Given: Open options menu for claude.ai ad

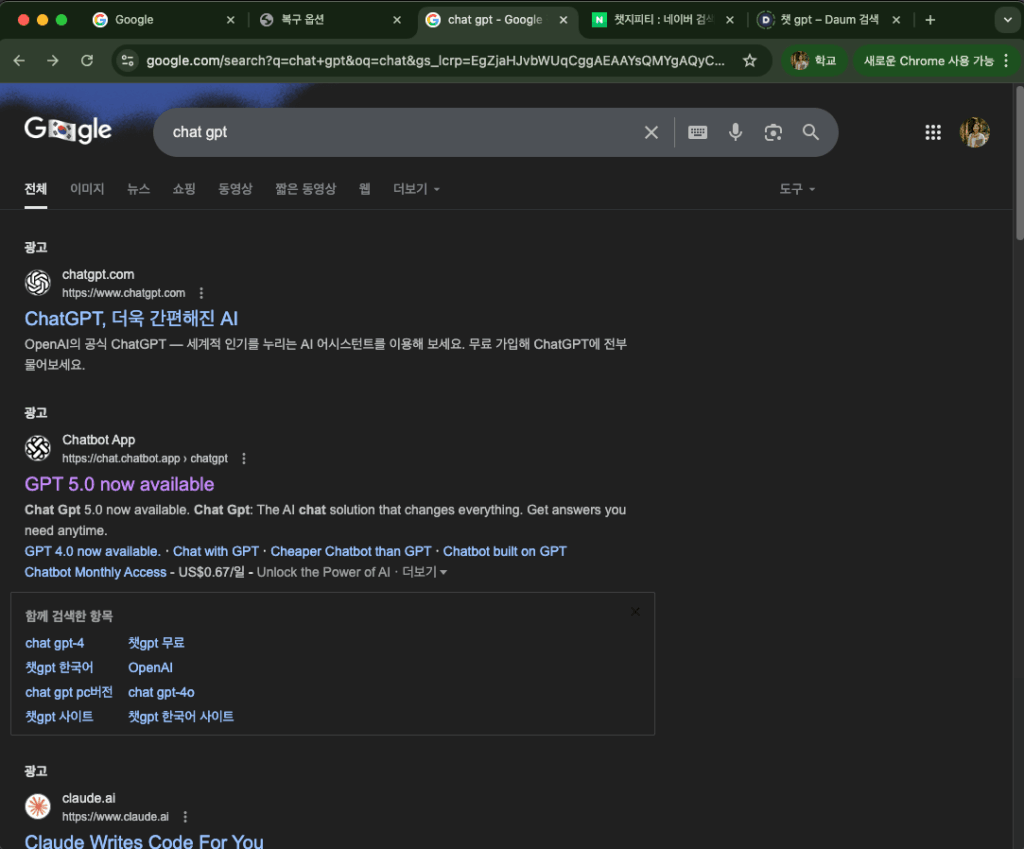Looking at the screenshot, I should (185, 817).
